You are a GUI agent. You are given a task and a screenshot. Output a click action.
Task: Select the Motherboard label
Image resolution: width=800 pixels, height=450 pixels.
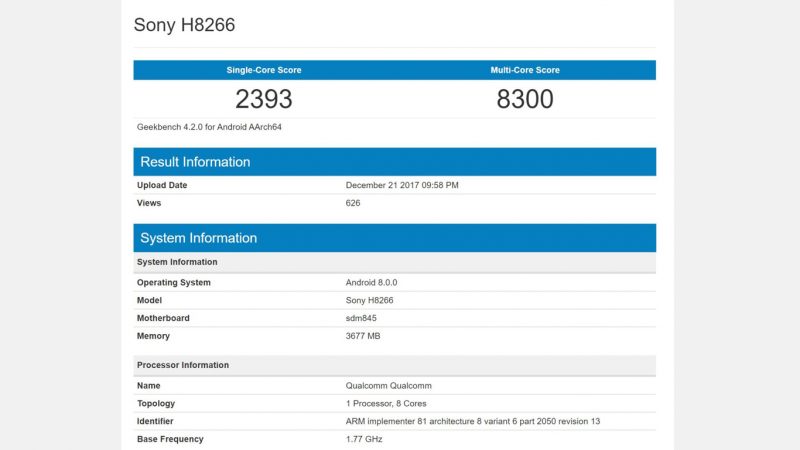pos(163,318)
